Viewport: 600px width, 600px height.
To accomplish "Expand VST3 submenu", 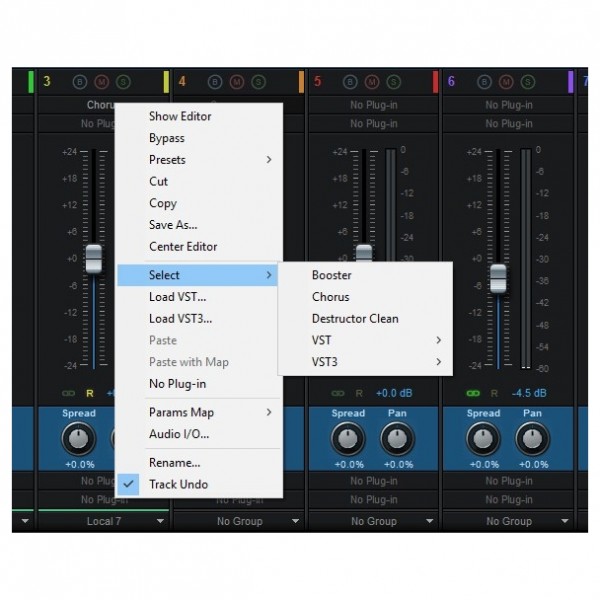I will coord(365,362).
